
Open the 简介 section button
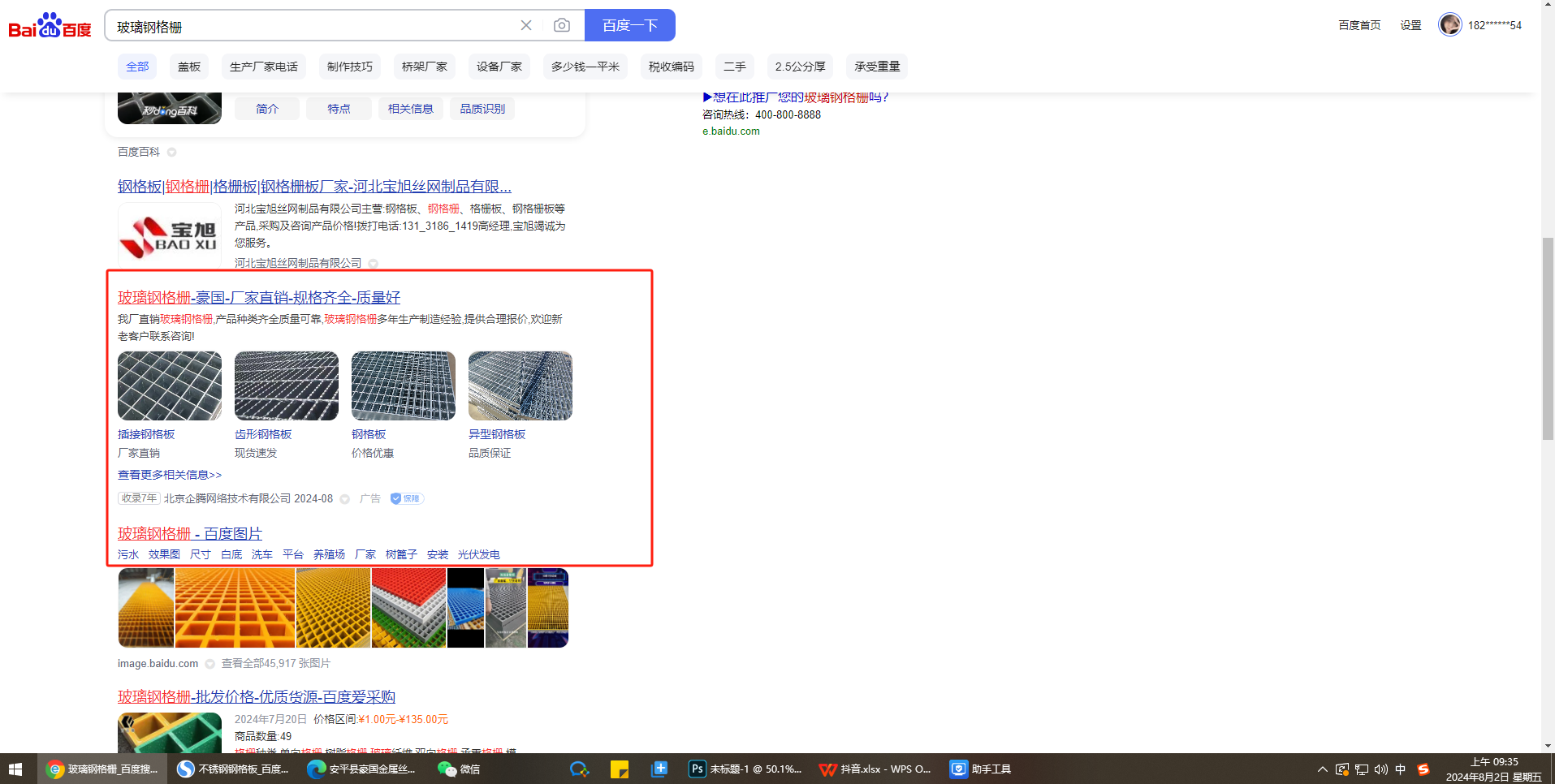tap(267, 109)
